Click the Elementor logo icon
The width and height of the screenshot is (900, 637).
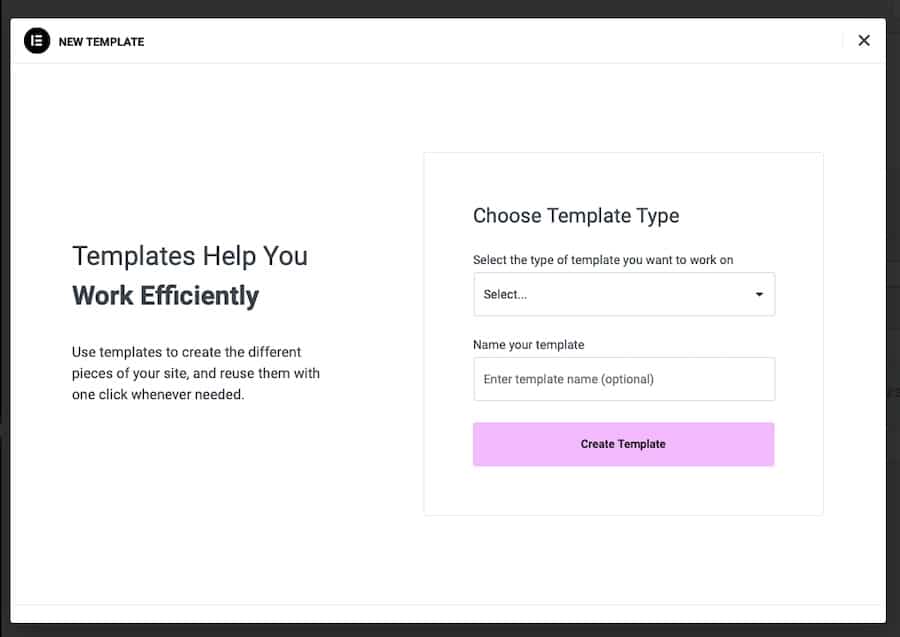tap(37, 41)
